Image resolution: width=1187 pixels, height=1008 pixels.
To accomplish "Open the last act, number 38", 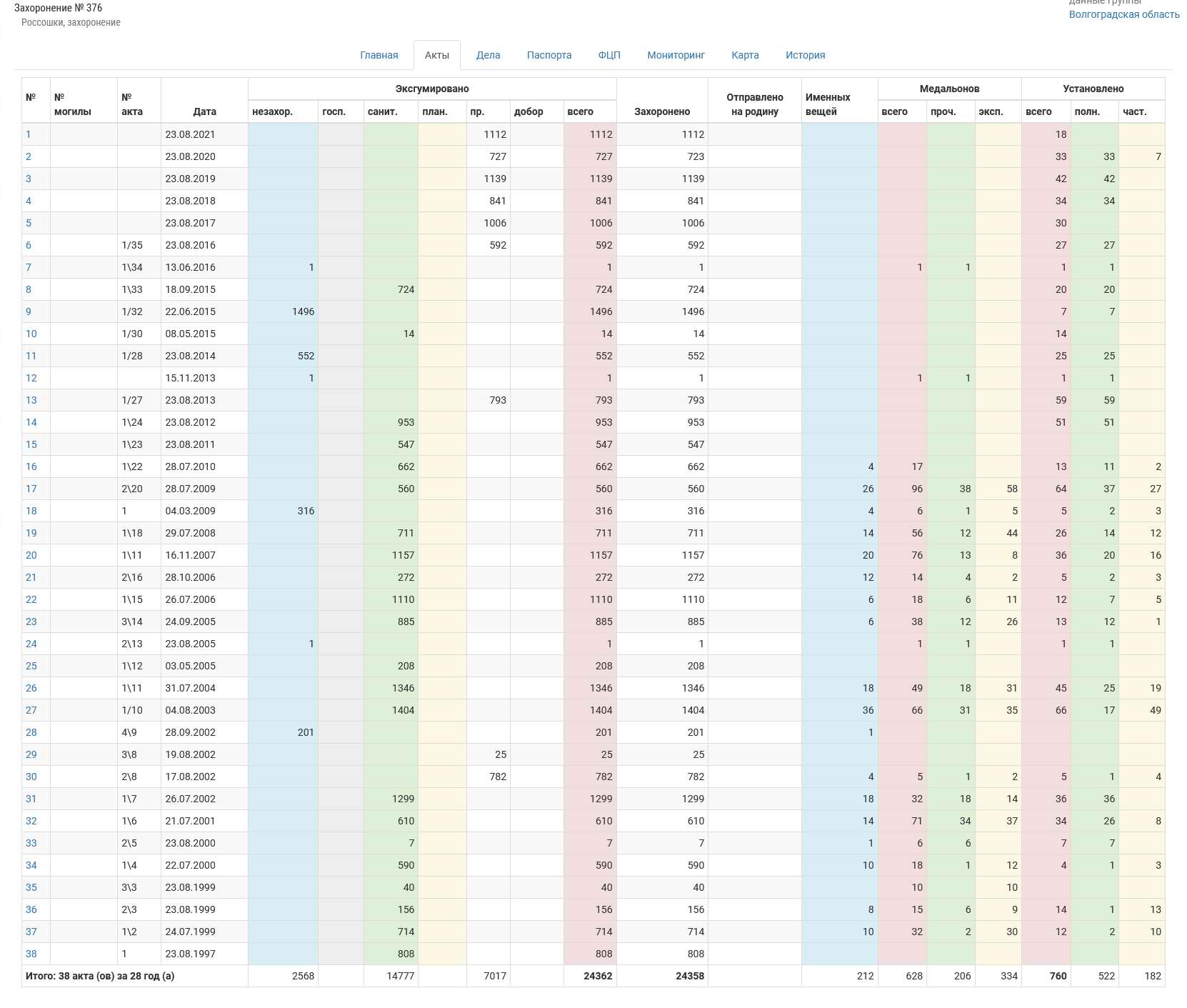I will click(x=31, y=954).
